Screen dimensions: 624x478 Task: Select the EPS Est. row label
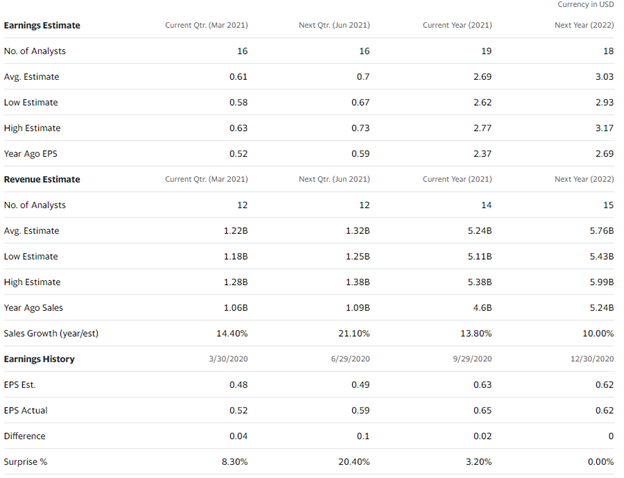click(x=24, y=384)
